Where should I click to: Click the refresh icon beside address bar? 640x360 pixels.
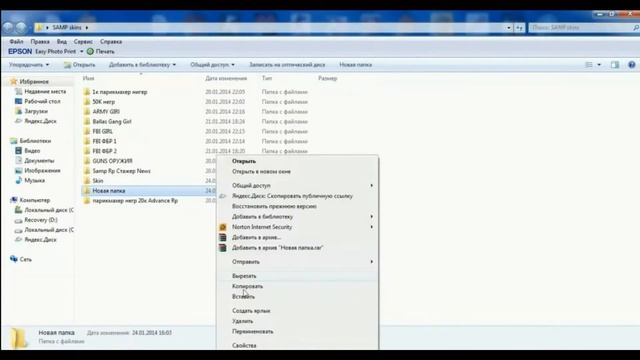pyautogui.click(x=519, y=28)
